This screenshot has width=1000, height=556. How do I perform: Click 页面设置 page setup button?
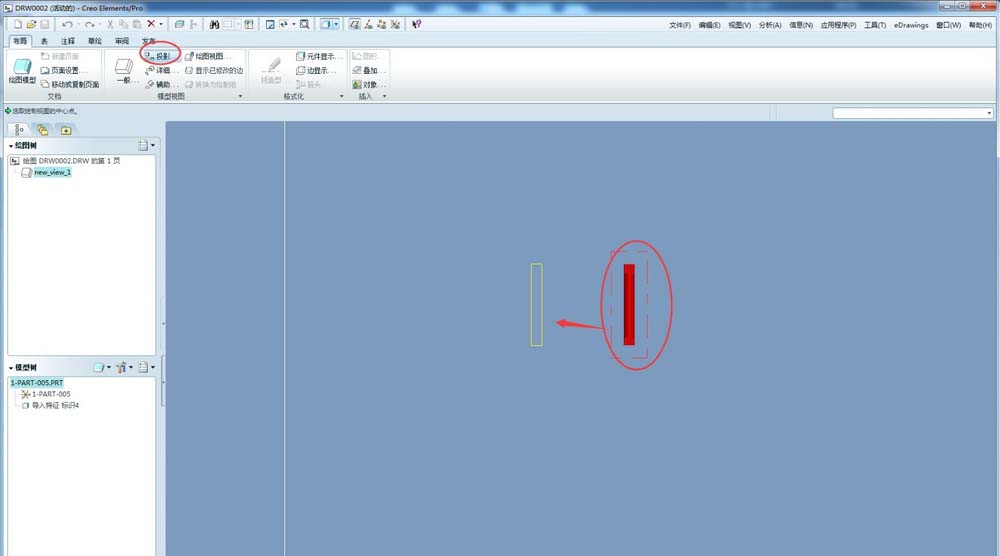click(64, 70)
